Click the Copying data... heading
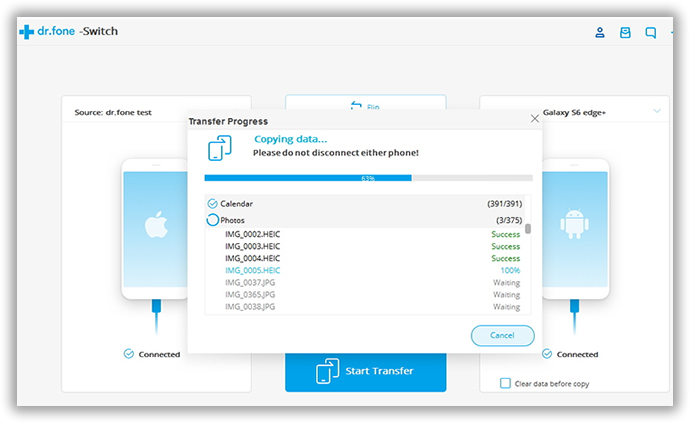Image resolution: width=690 pixels, height=423 pixels. [x=290, y=139]
